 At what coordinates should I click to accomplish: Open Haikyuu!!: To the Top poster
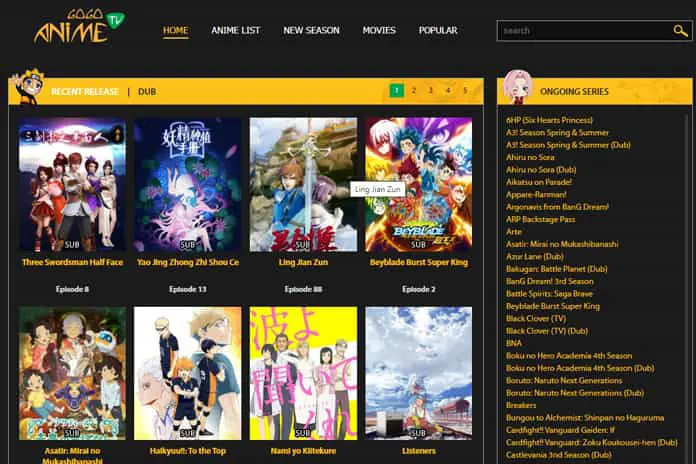188,373
